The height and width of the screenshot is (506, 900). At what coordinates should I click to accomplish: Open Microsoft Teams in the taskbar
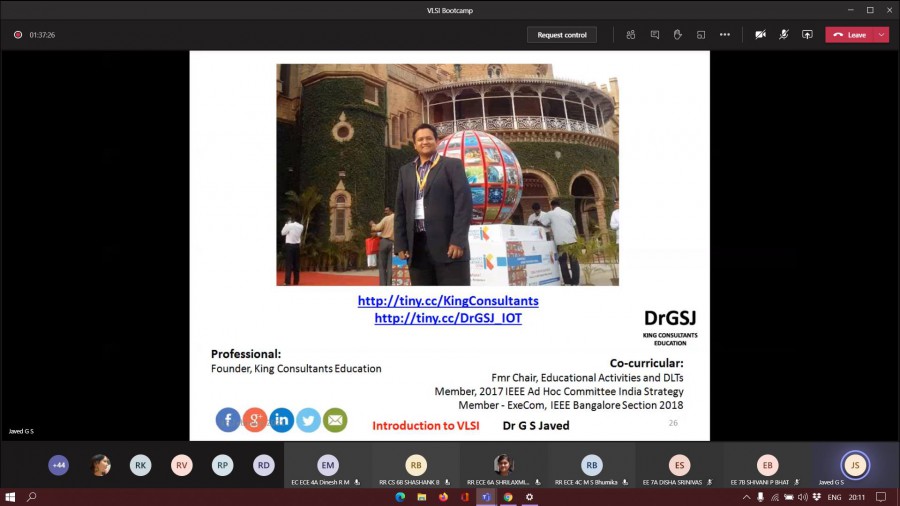tap(486, 497)
